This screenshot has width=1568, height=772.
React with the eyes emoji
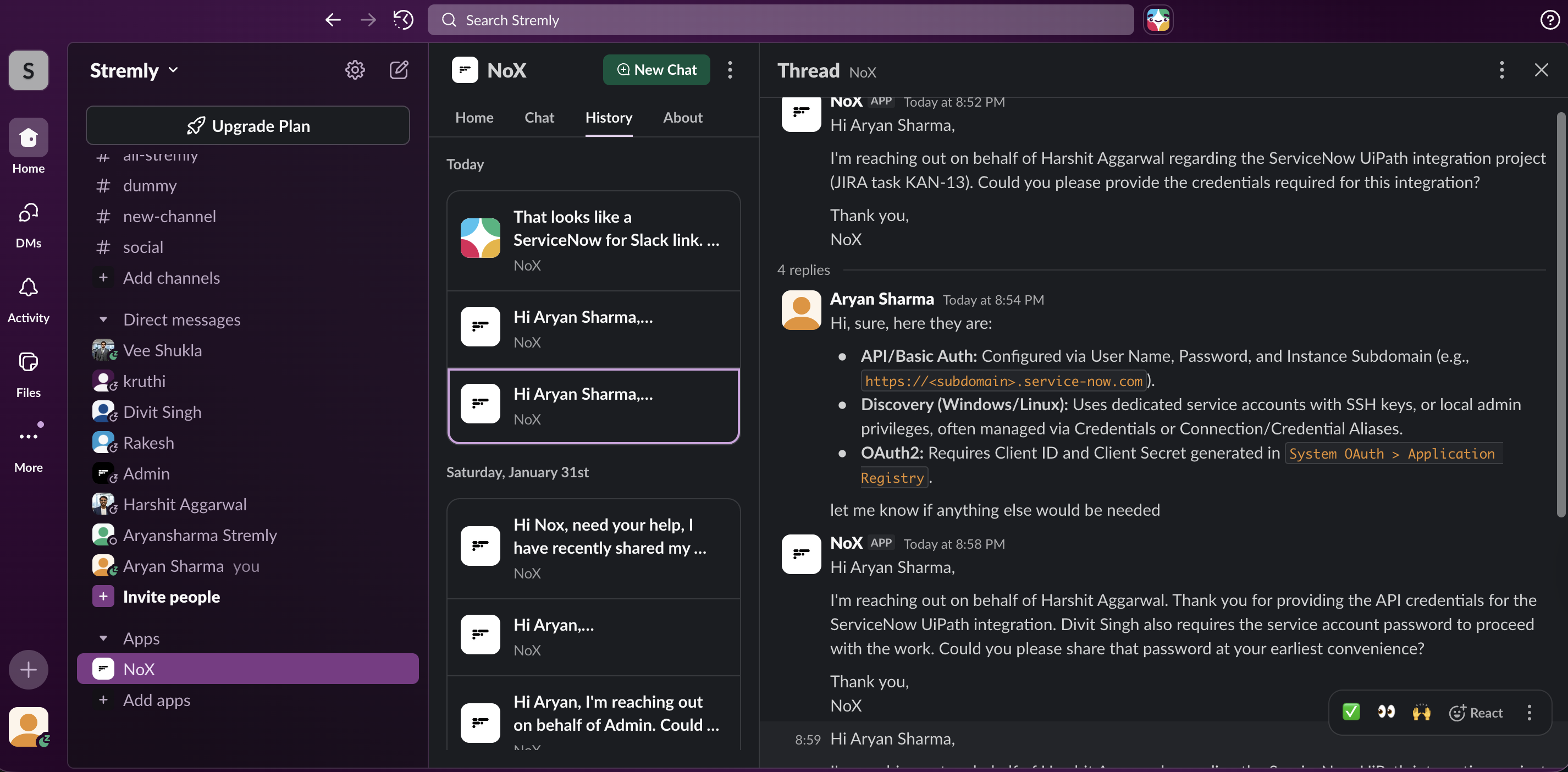(x=1386, y=712)
